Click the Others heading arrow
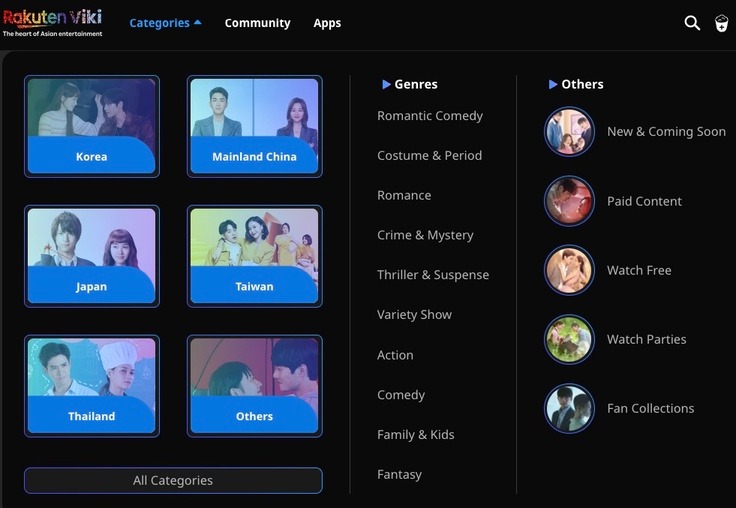The image size is (736, 508). pos(553,84)
